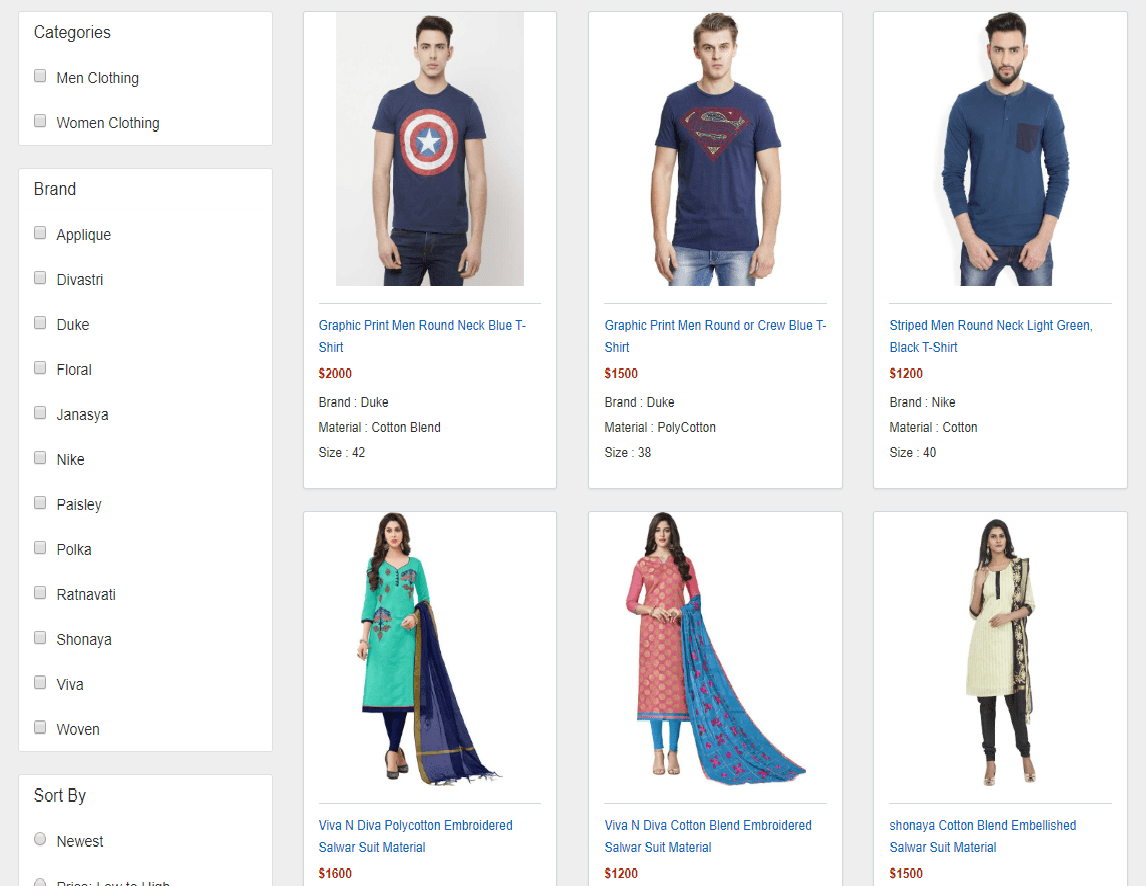The height and width of the screenshot is (886, 1146).
Task: Check the Janasya brand option
Action: [x=40, y=412]
